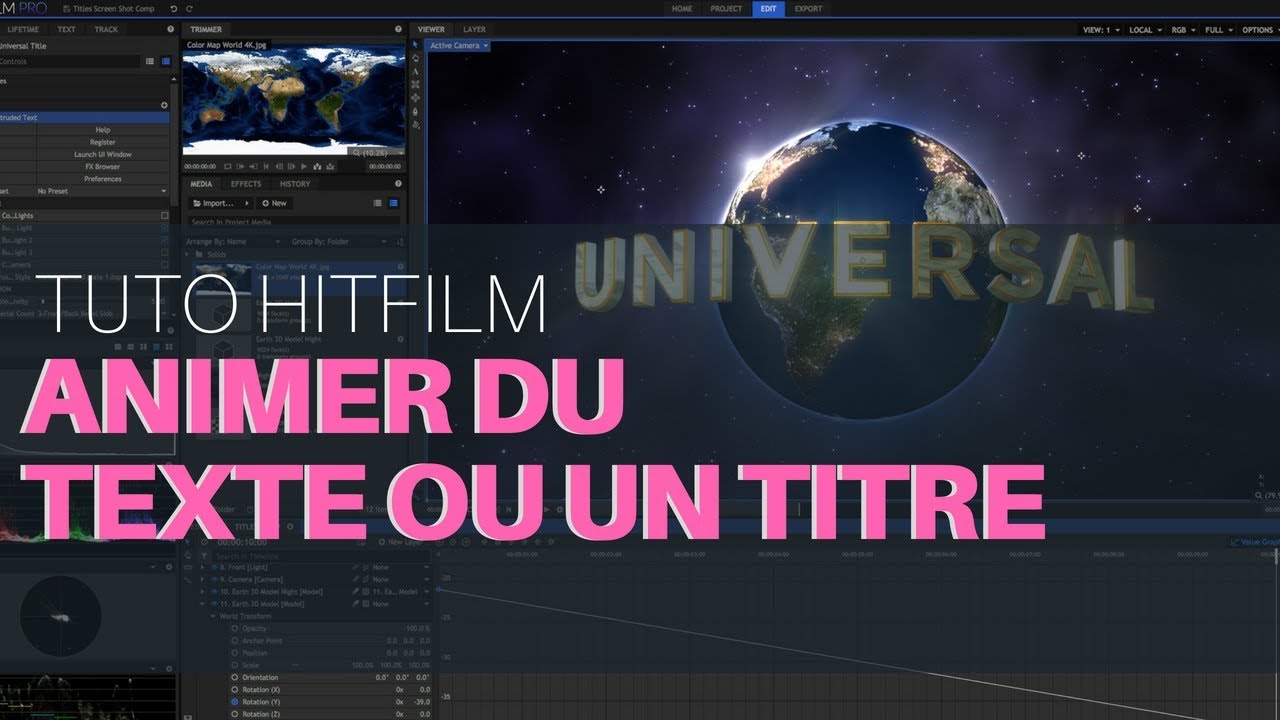Click New button in Media panel
This screenshot has height=720, width=1280.
[273, 203]
